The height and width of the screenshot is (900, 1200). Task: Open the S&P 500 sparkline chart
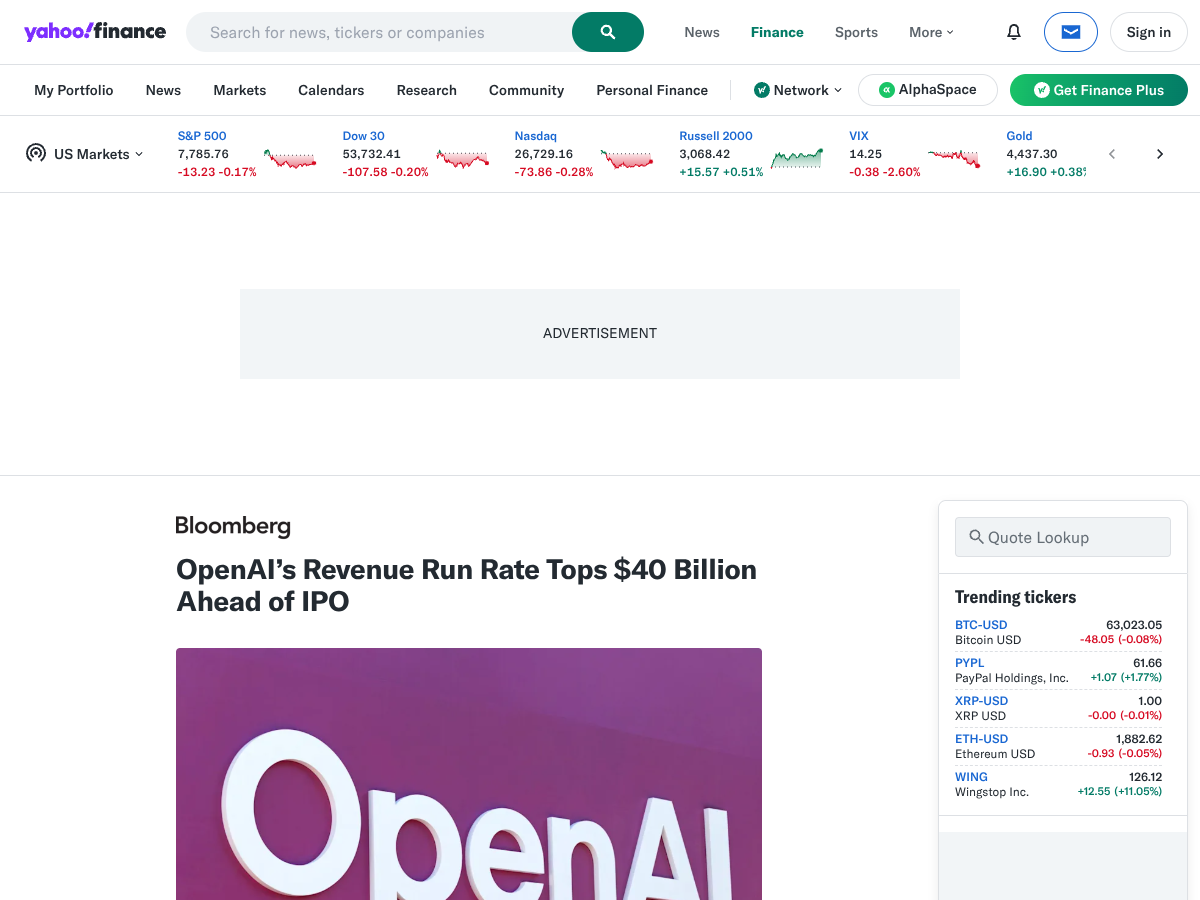tap(291, 158)
